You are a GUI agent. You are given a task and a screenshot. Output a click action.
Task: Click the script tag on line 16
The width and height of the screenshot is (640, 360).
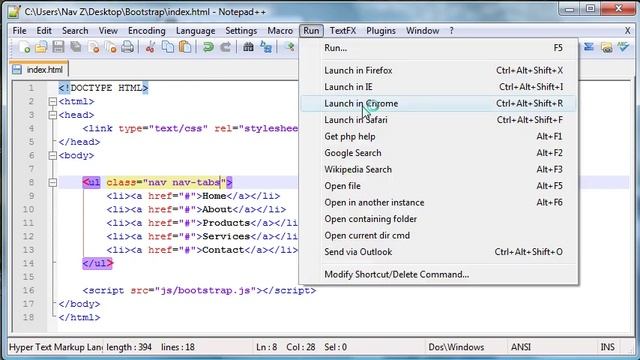(199, 291)
